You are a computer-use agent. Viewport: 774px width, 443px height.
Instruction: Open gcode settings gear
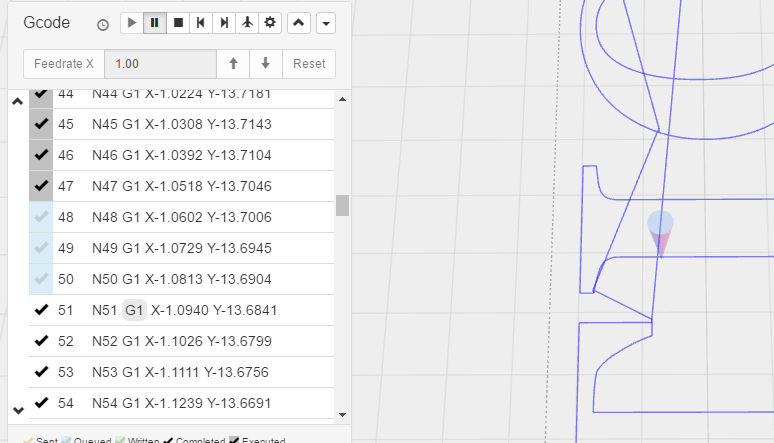270,23
